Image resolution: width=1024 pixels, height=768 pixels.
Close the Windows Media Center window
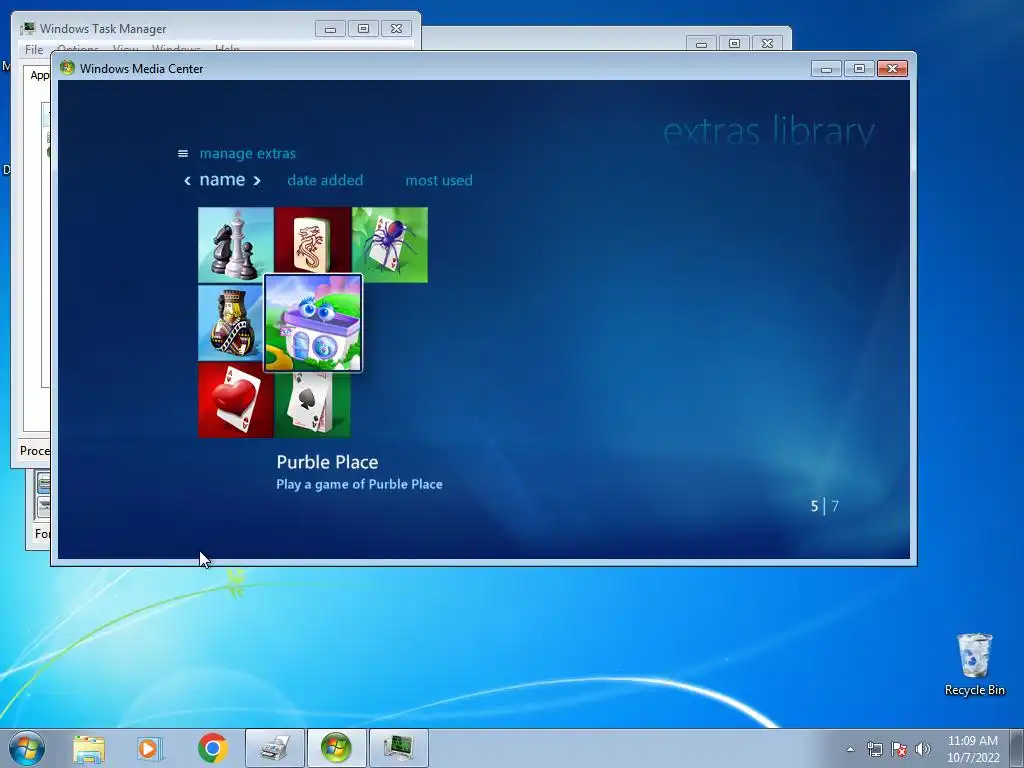tap(892, 69)
